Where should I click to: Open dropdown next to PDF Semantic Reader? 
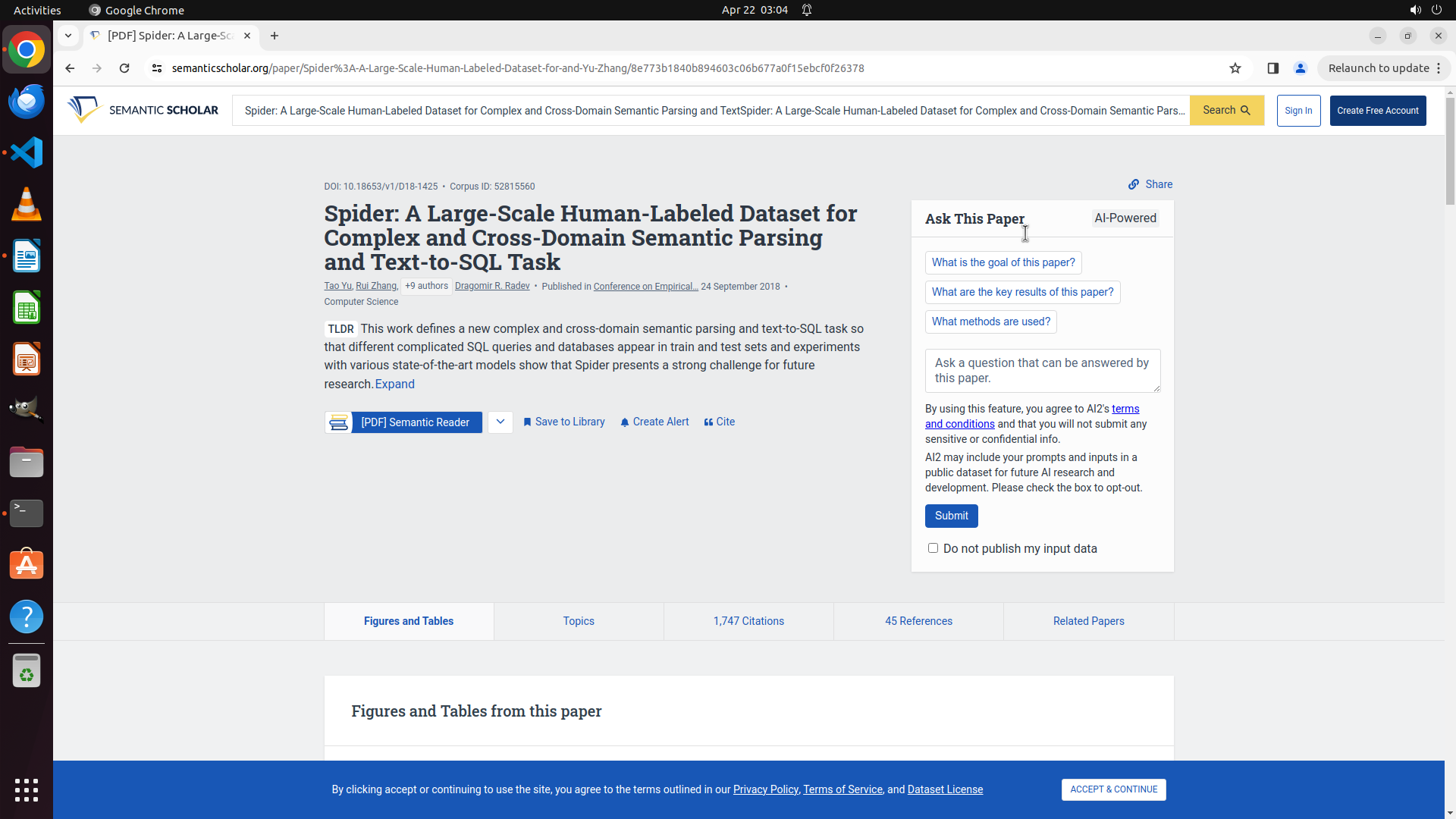(500, 422)
